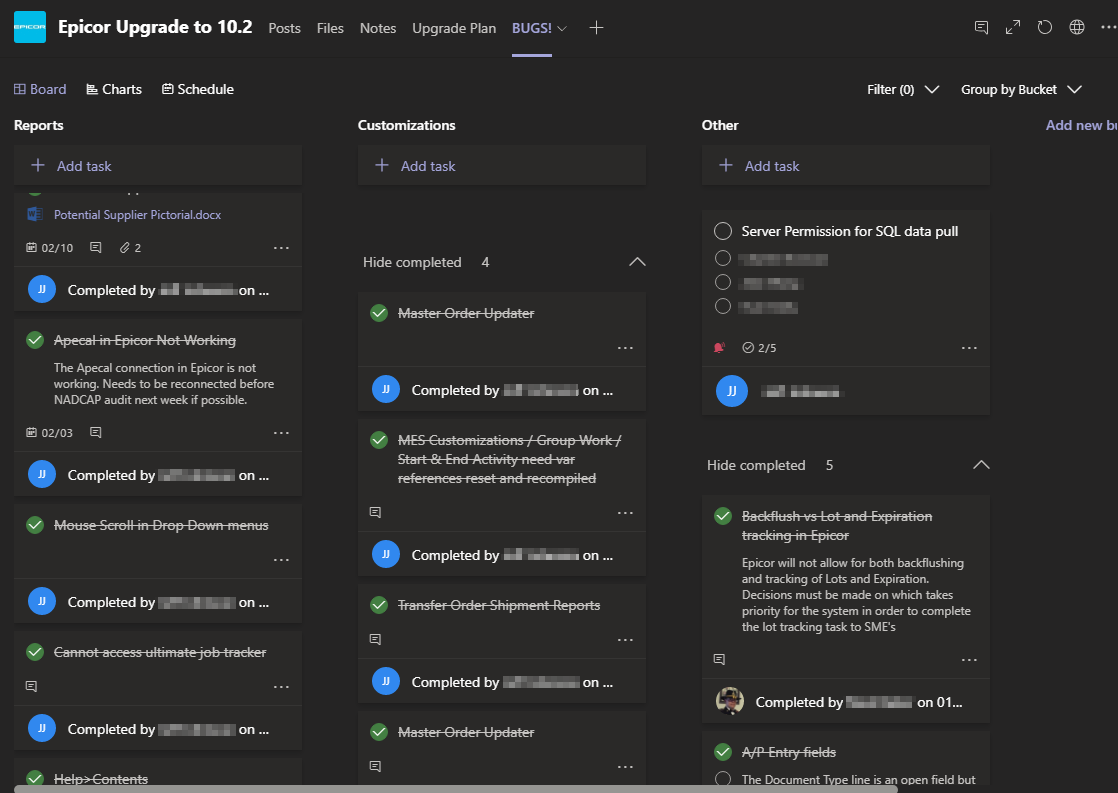
Task: Uncheck completed A/P Entry fields task
Action: coord(723,752)
